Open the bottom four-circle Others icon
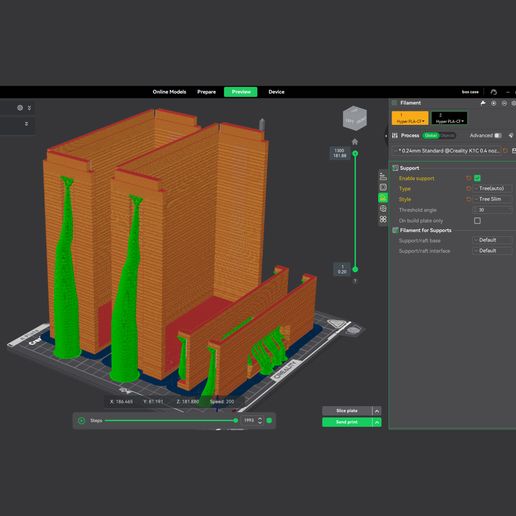516x516 pixels. [x=383, y=219]
